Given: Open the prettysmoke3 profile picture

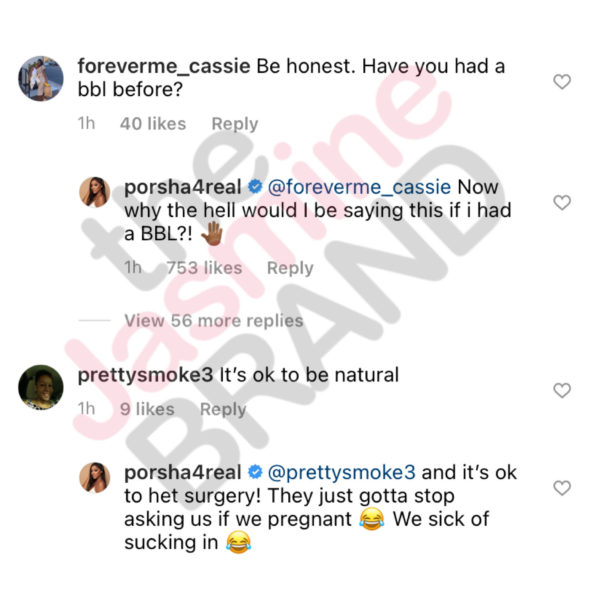Looking at the screenshot, I should pos(41,387).
